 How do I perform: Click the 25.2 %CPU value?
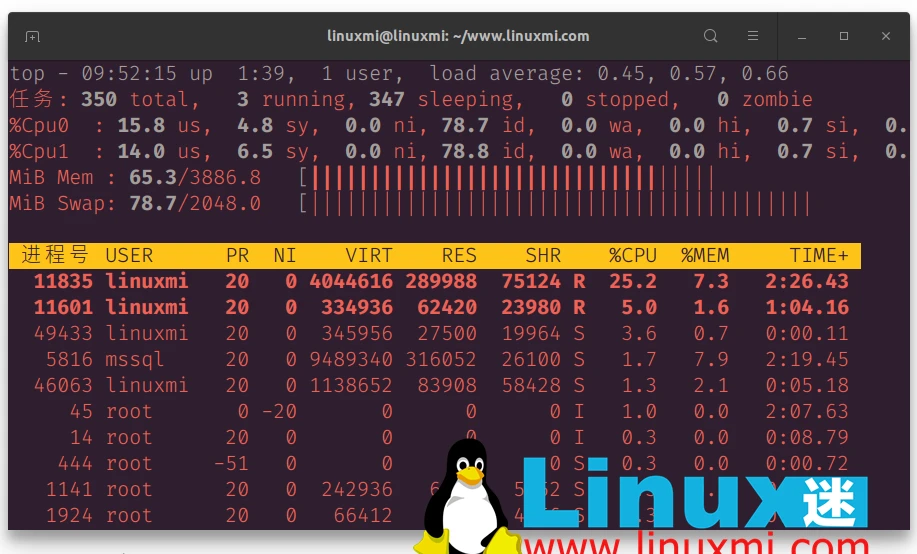click(633, 281)
